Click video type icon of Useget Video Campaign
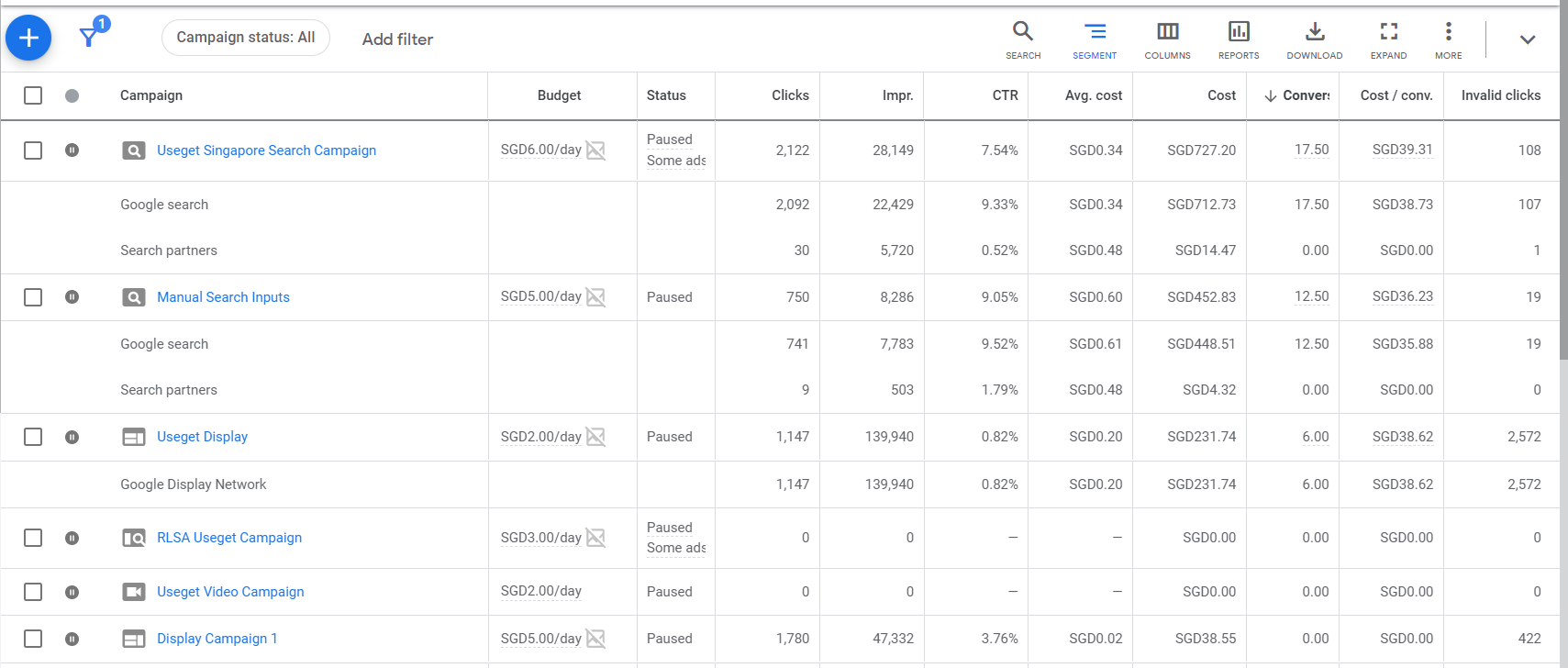Viewport: 1568px width, 668px height. pyautogui.click(x=134, y=592)
